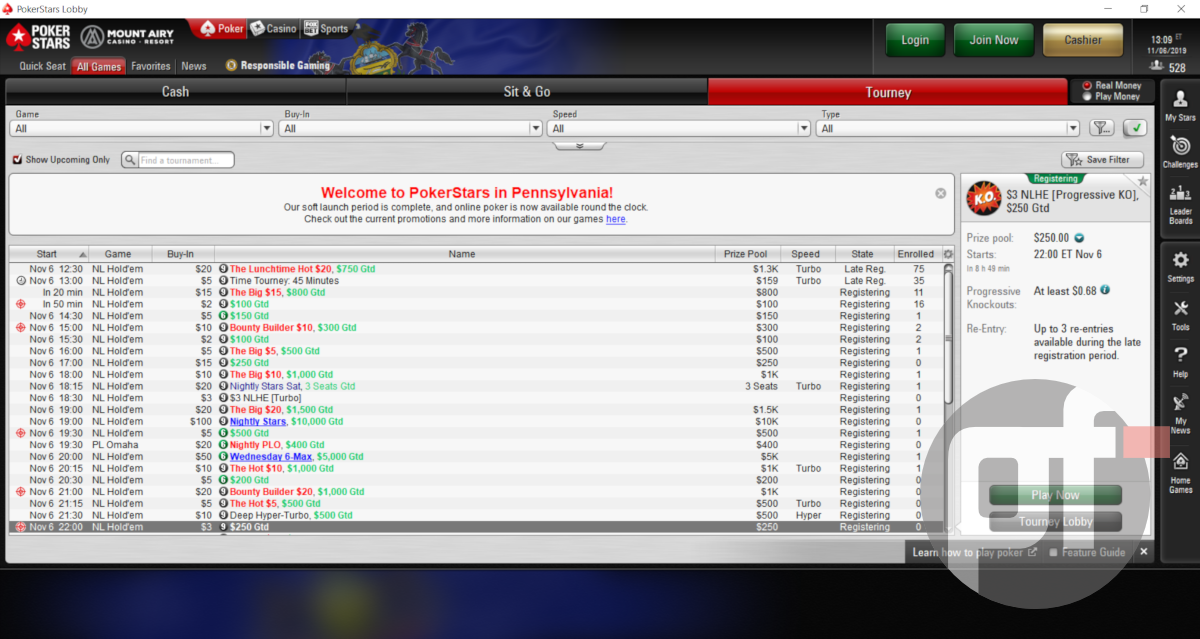This screenshot has width=1200, height=639.
Task: Click the bounty icon on In 50 min row
Action: pos(21,304)
